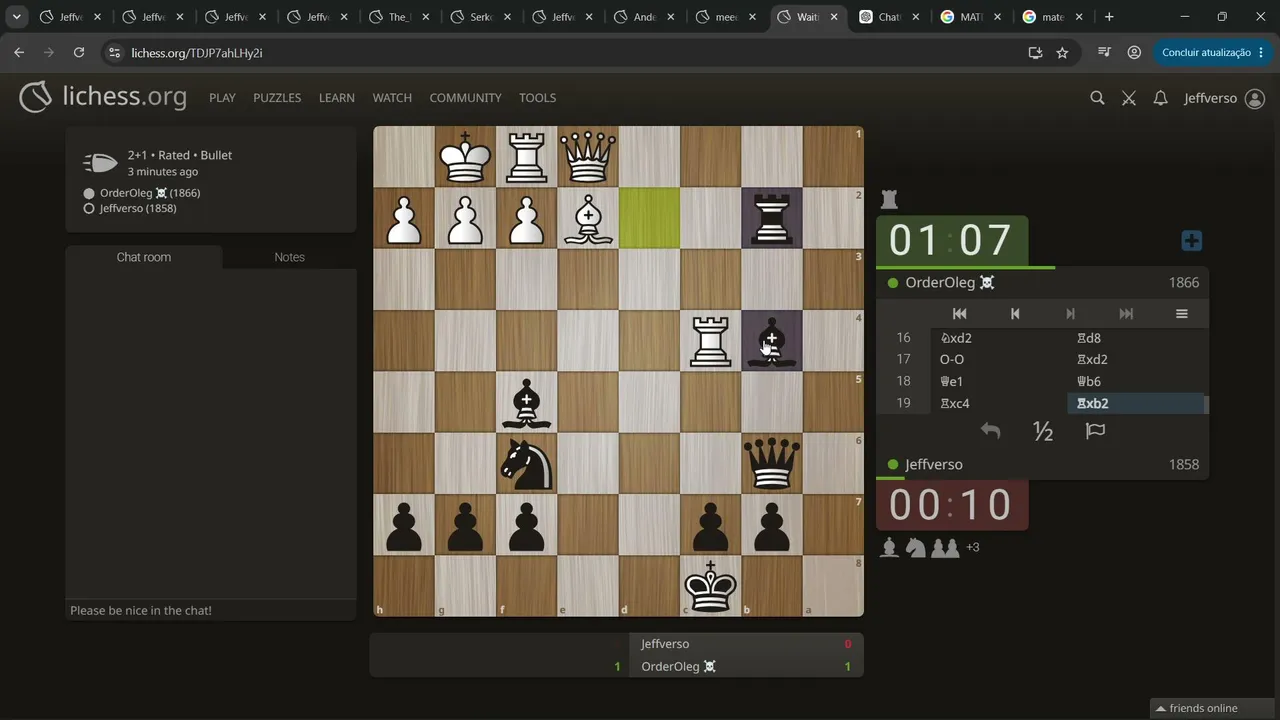Click the browser address bar URL
Screen dimensions: 1280x720
pyautogui.click(x=197, y=52)
